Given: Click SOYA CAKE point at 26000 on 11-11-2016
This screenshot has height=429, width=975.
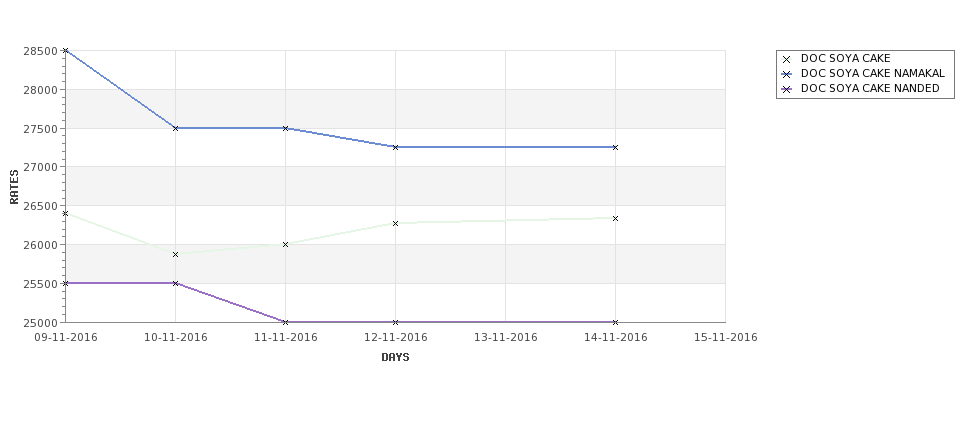Looking at the screenshot, I should tap(285, 245).
